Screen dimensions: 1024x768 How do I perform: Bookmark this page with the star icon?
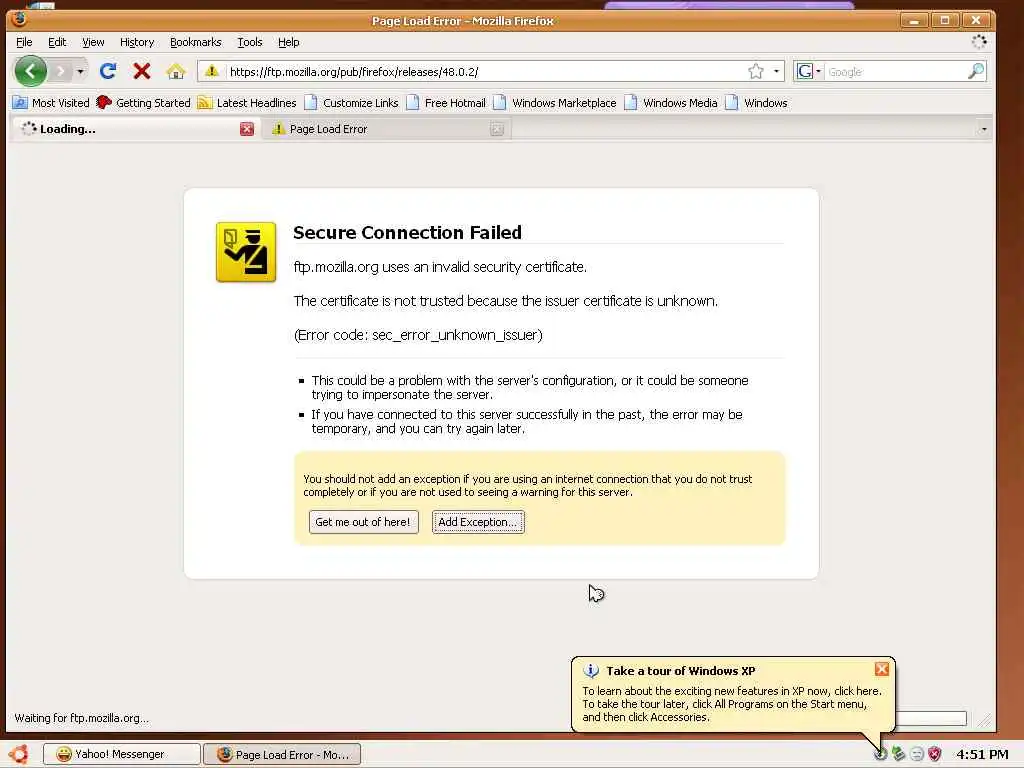[756, 71]
